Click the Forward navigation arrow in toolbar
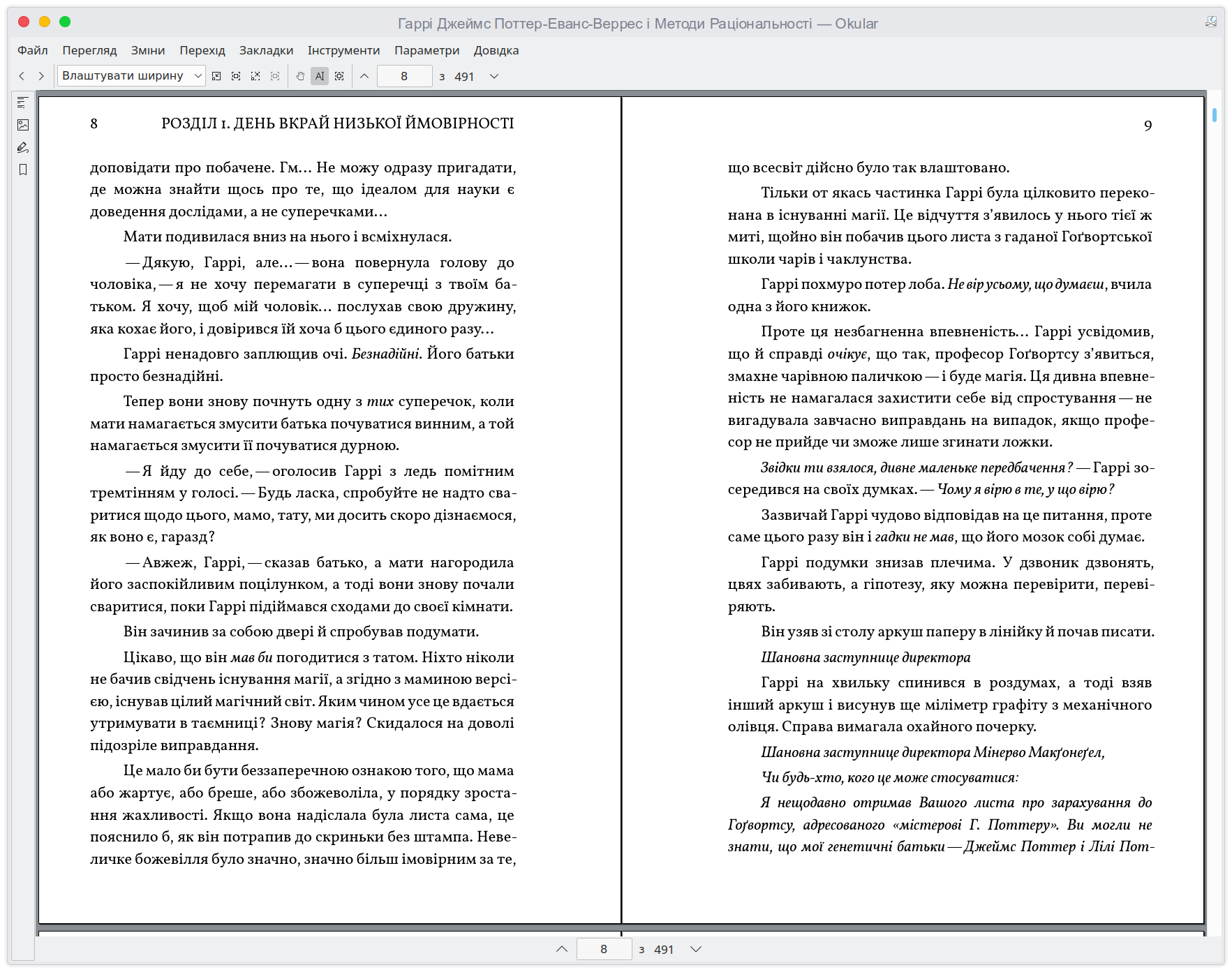This screenshot has width=1232, height=972. click(41, 76)
